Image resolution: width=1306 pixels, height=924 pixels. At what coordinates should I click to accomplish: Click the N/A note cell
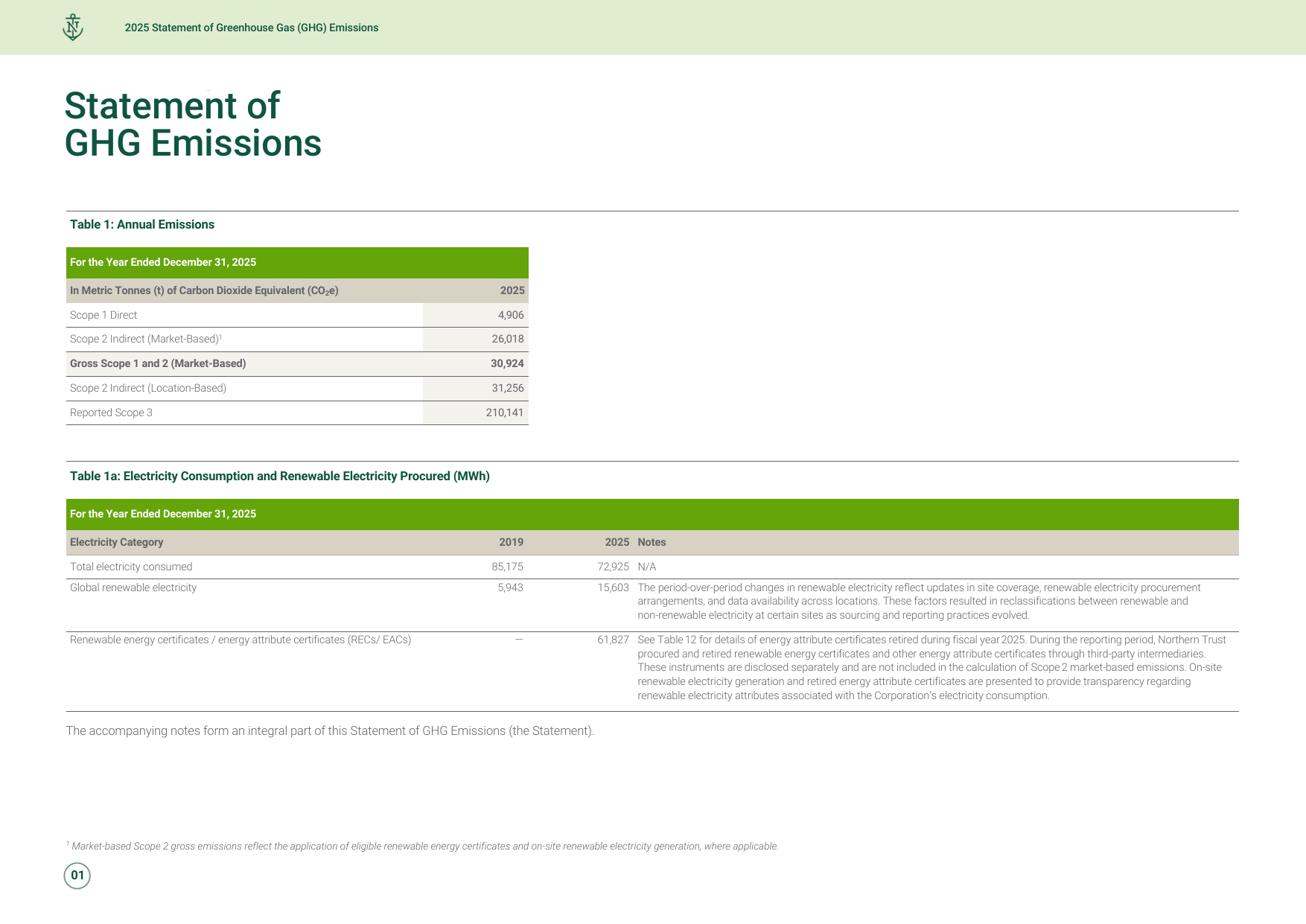click(647, 567)
